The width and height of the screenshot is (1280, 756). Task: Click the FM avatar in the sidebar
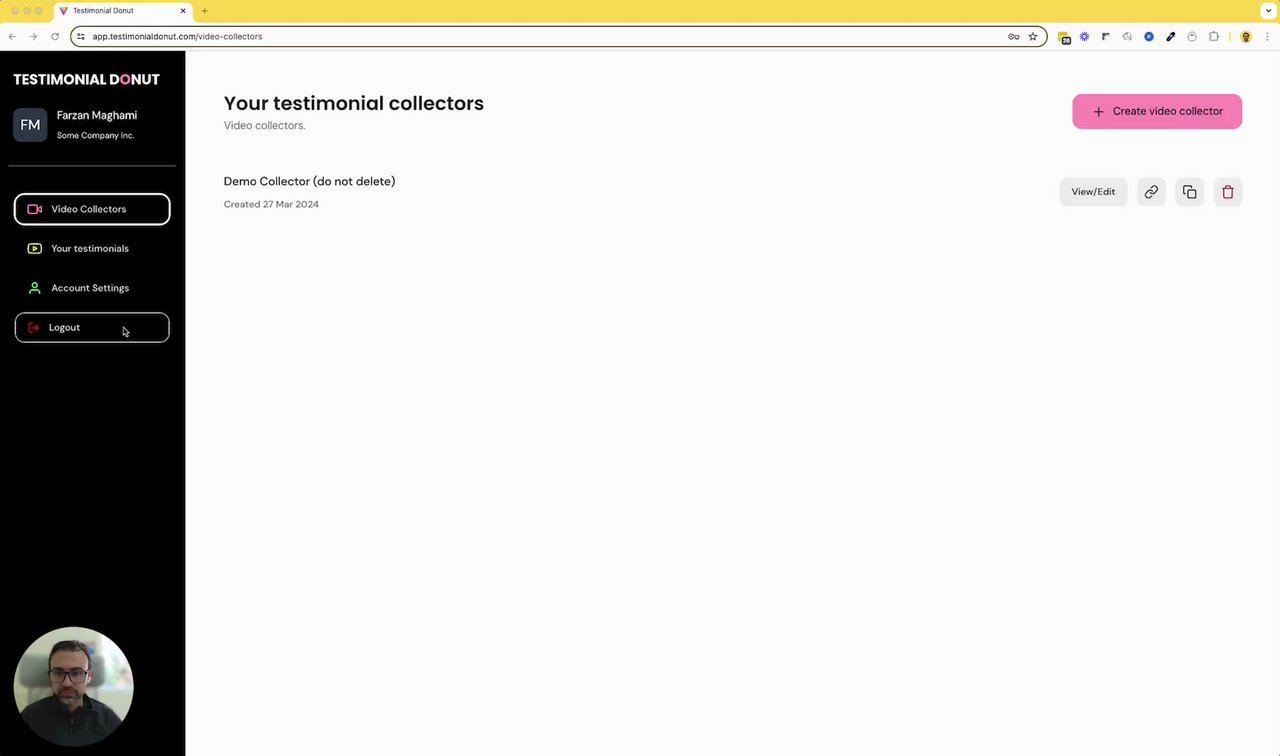(x=30, y=125)
